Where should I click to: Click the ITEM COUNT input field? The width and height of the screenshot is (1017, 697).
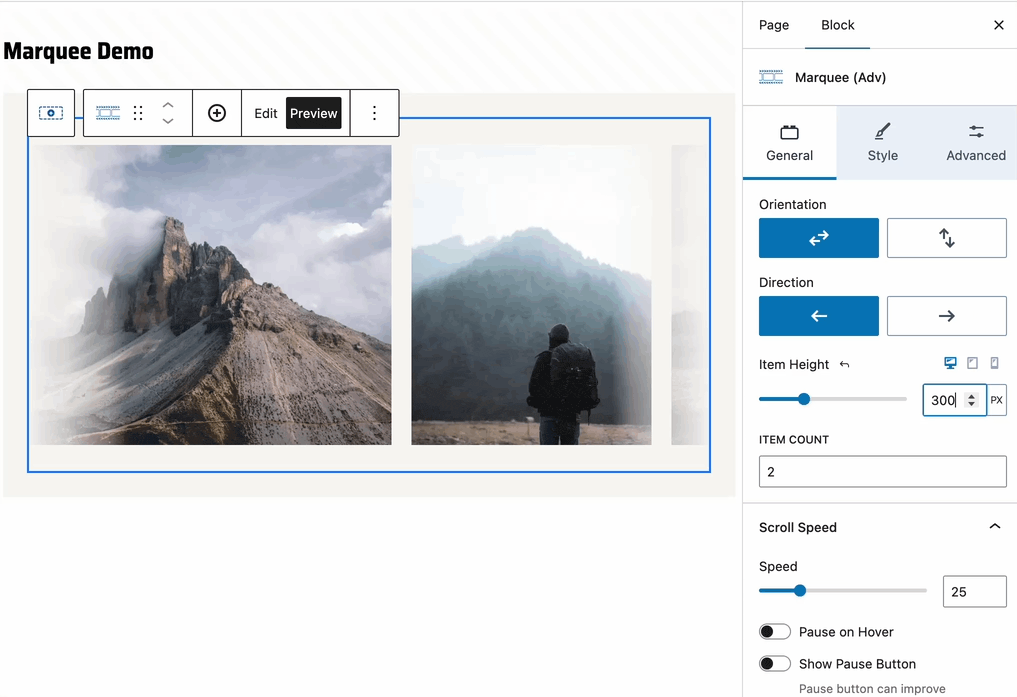pos(882,472)
